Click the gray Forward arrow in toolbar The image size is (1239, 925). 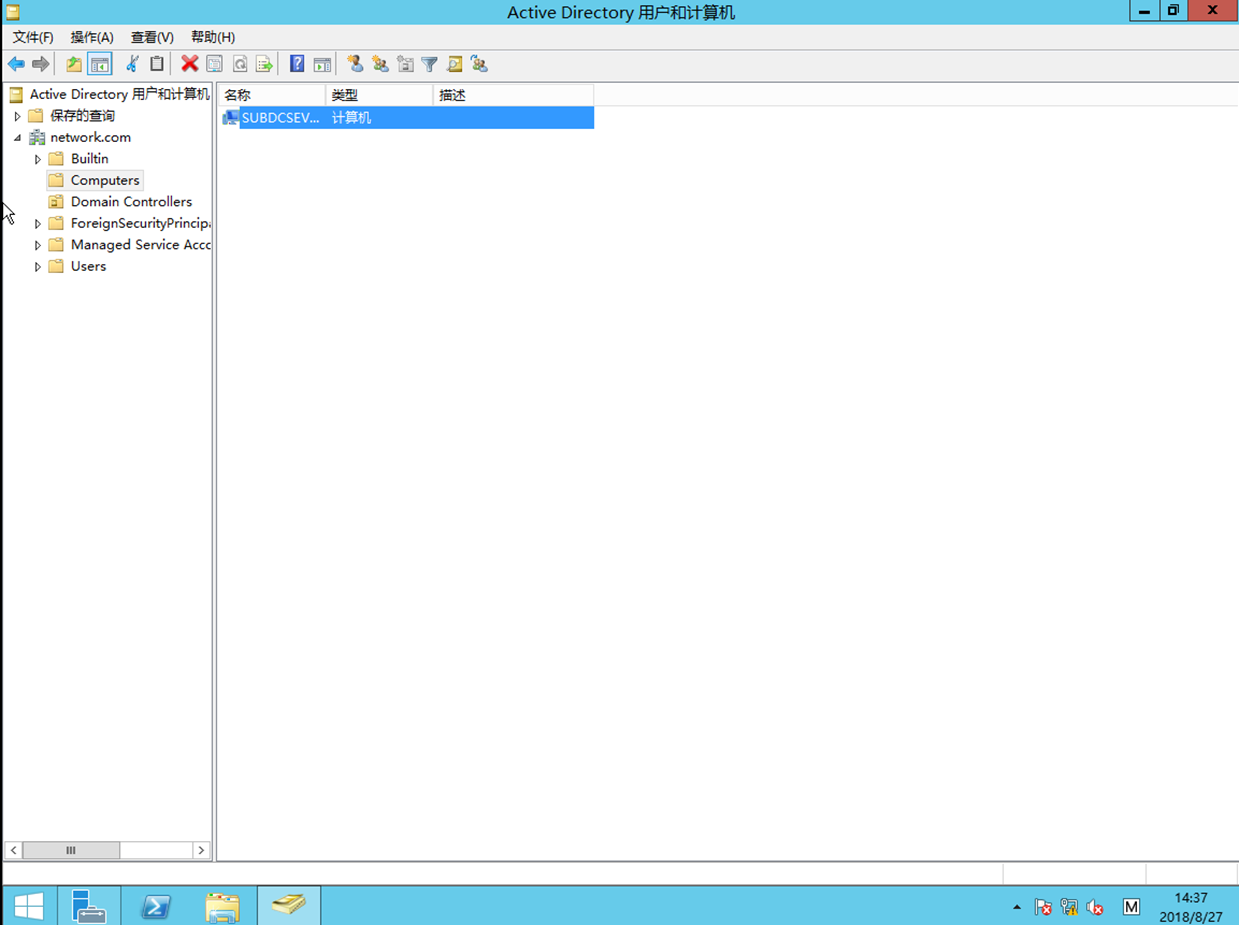(x=40, y=64)
